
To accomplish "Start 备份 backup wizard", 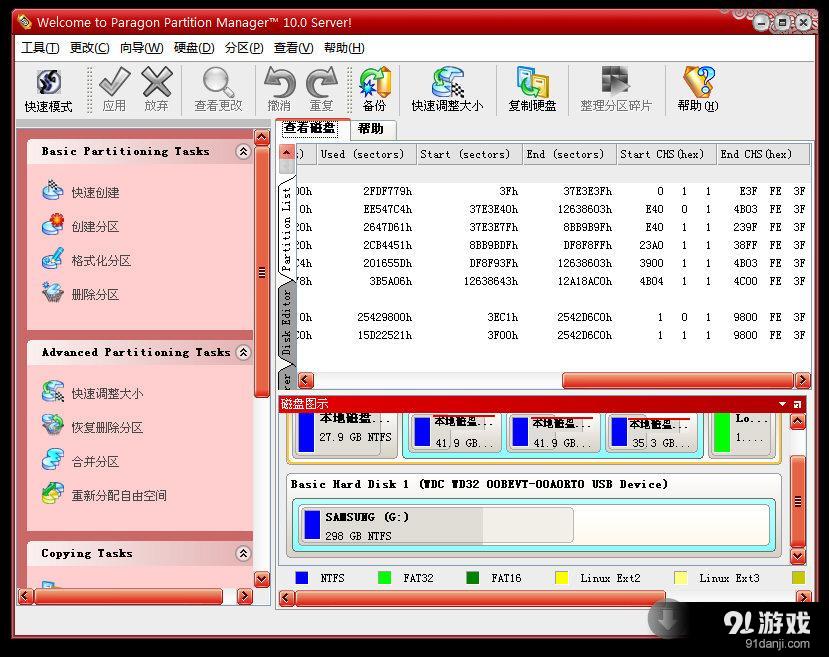I will pyautogui.click(x=374, y=89).
